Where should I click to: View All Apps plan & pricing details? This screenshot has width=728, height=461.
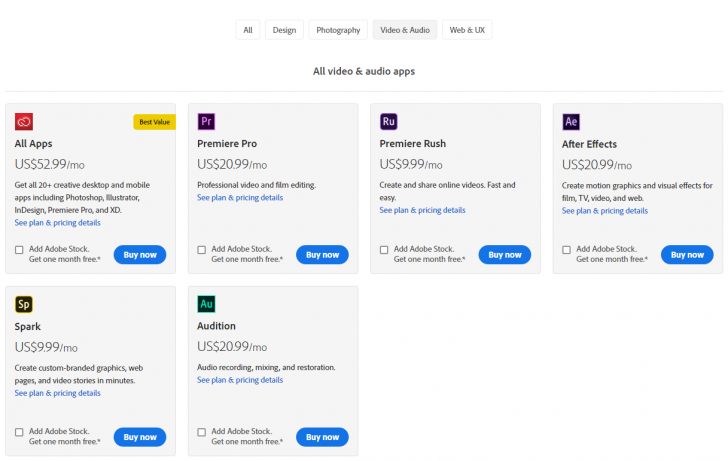pyautogui.click(x=57, y=222)
